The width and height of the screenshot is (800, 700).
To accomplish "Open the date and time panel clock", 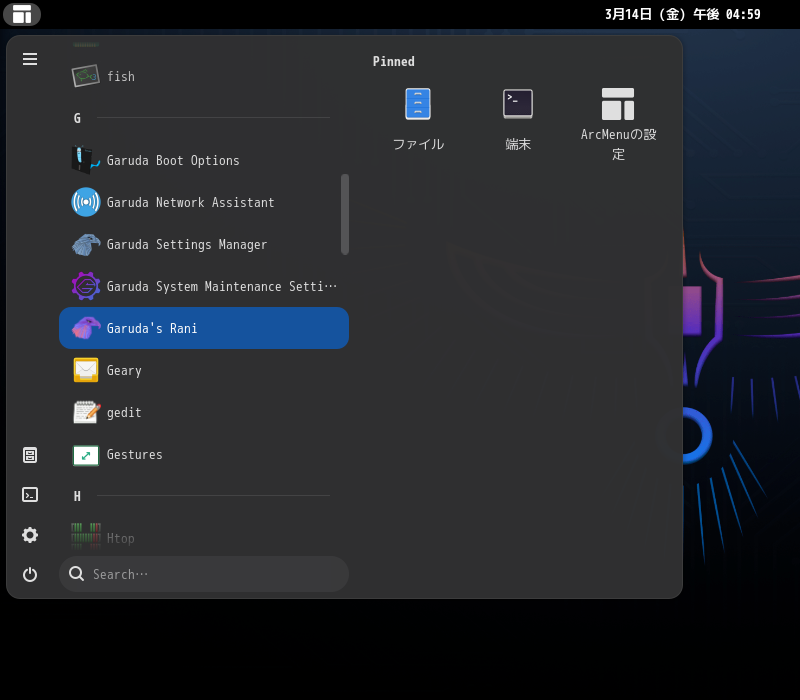I will [x=682, y=14].
